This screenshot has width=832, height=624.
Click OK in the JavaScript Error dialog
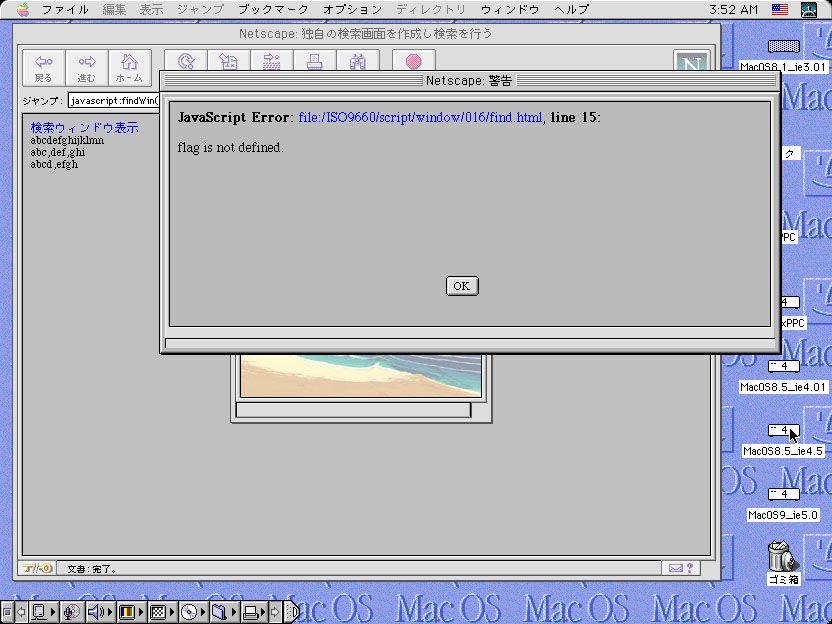pos(462,286)
